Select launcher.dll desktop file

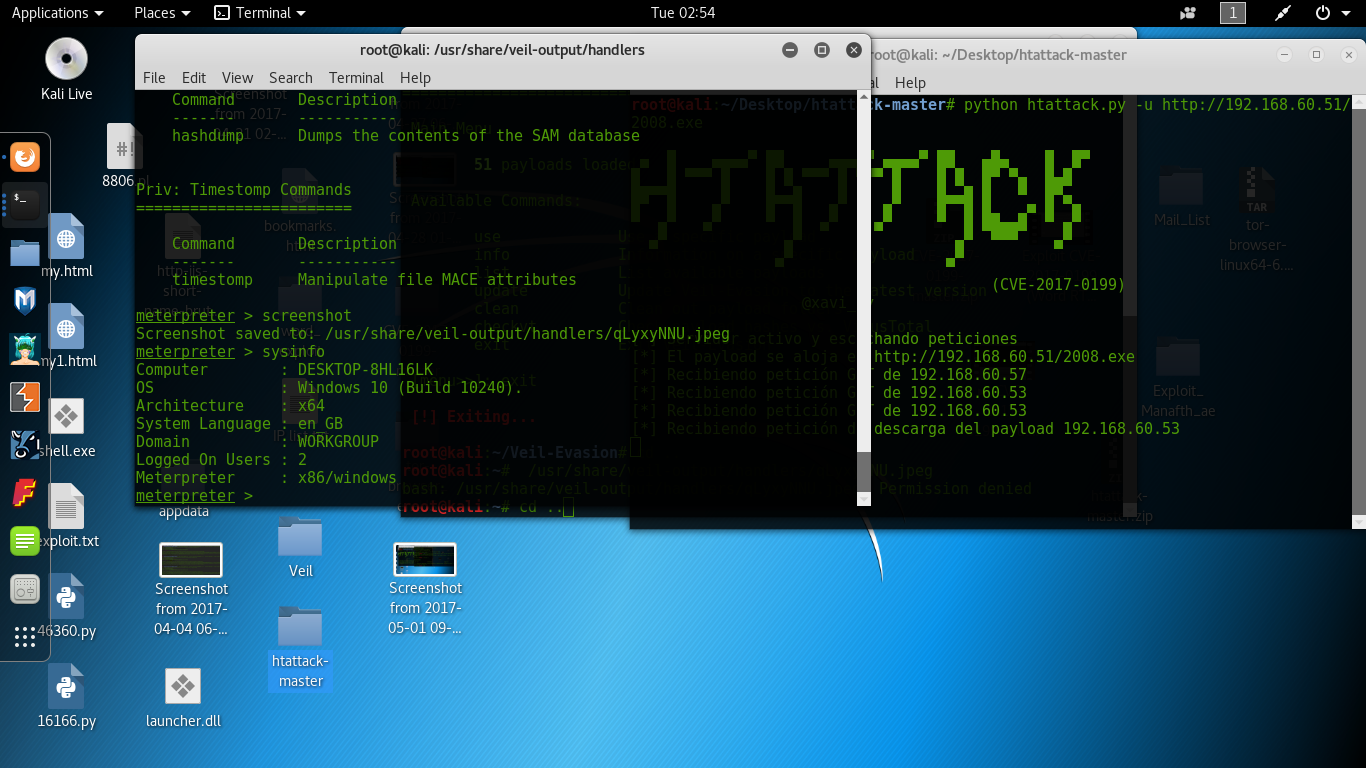coord(183,697)
